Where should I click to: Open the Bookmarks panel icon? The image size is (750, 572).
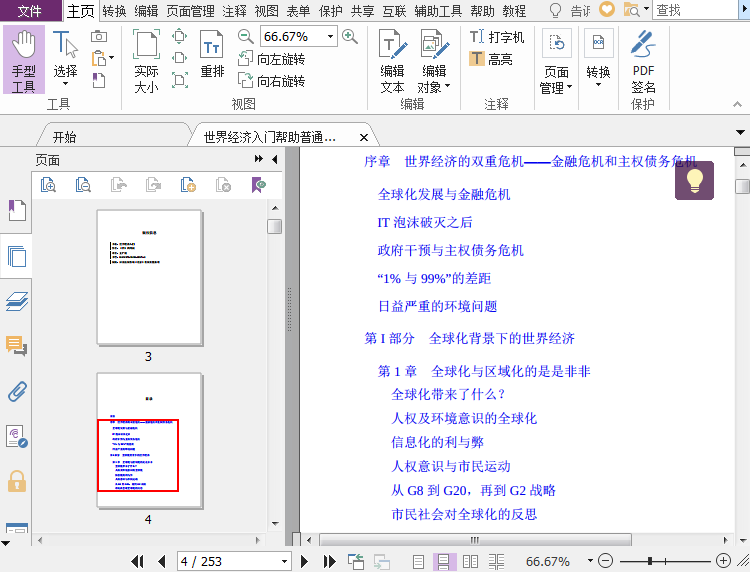tap(17, 210)
